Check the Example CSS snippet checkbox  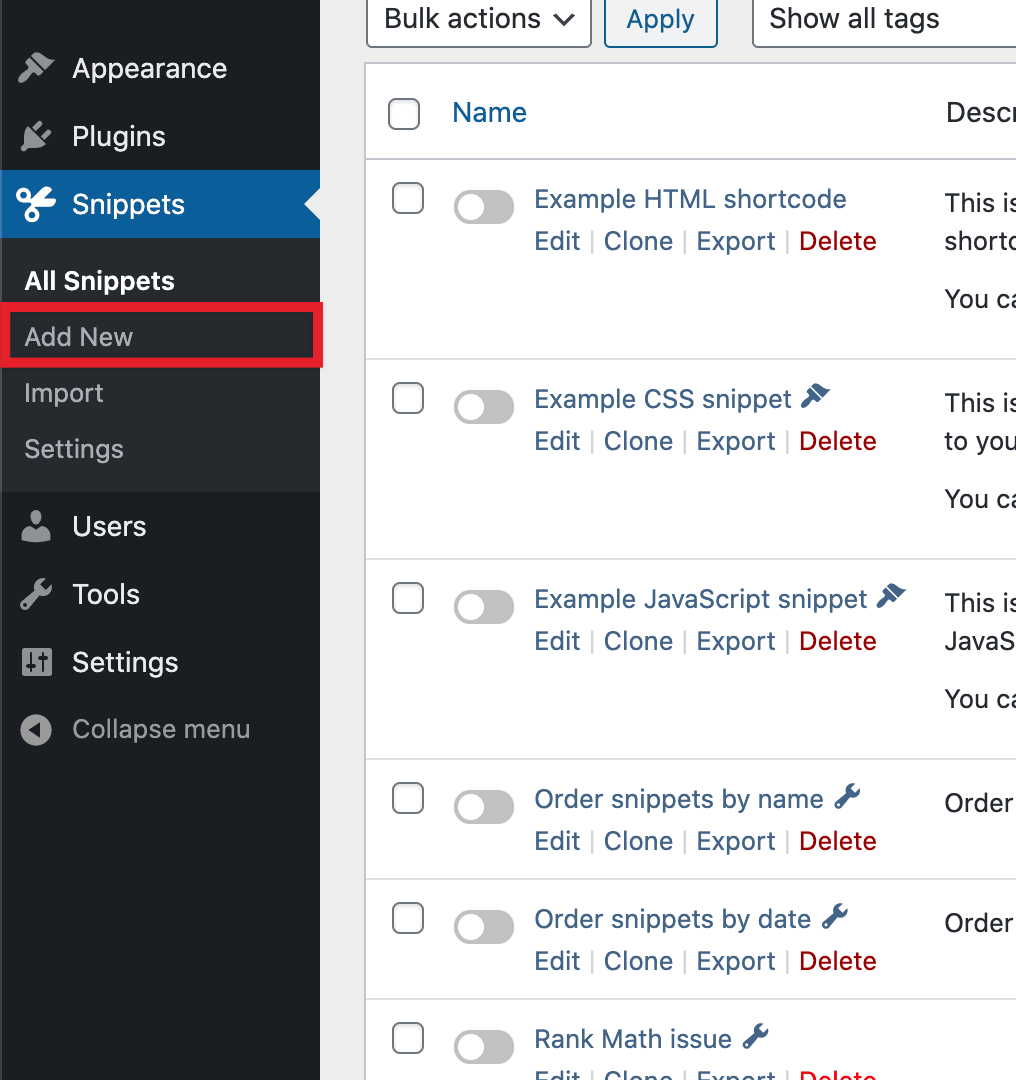408,398
